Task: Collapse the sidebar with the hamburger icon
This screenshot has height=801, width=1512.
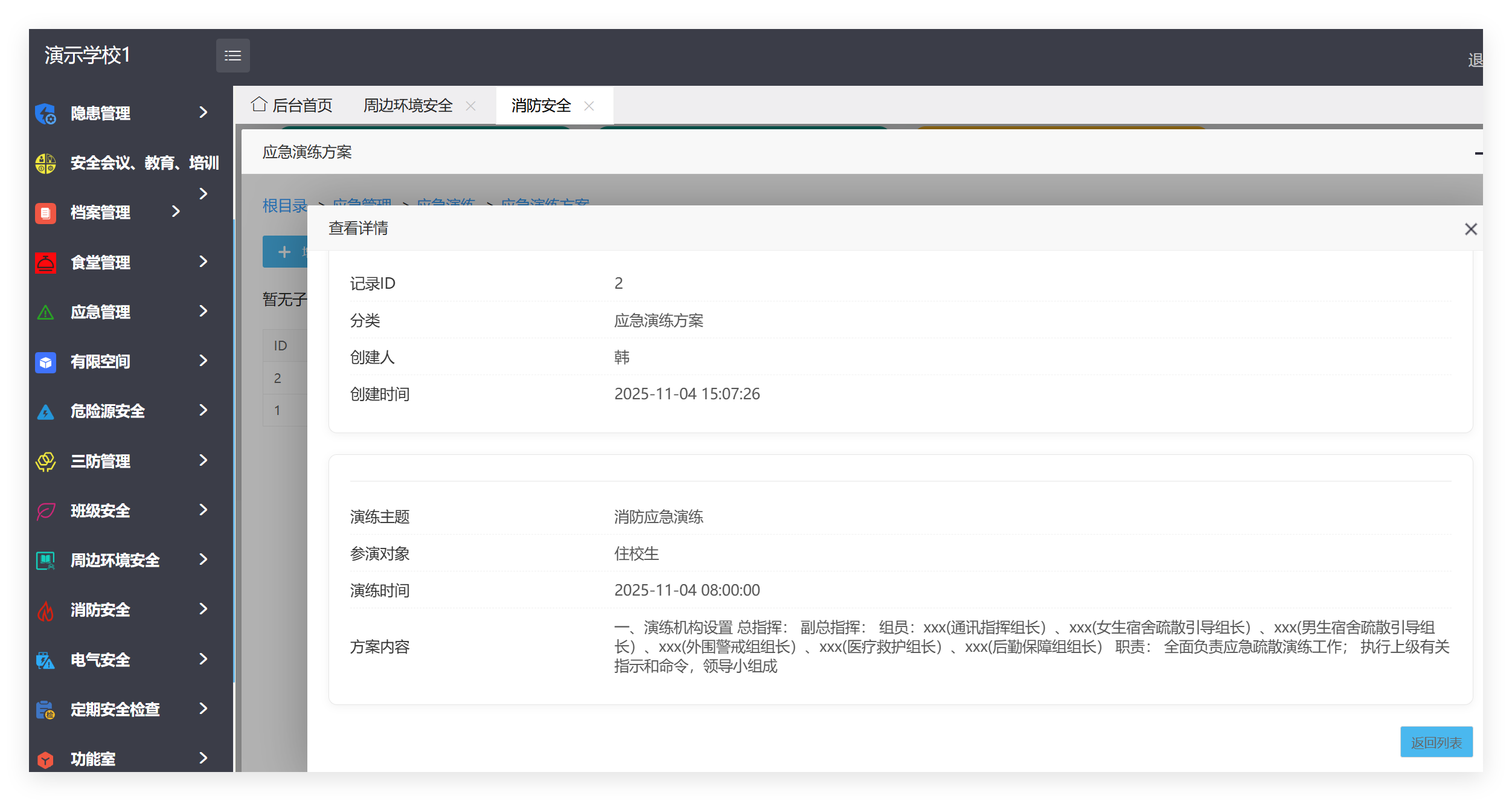Action: click(233, 55)
